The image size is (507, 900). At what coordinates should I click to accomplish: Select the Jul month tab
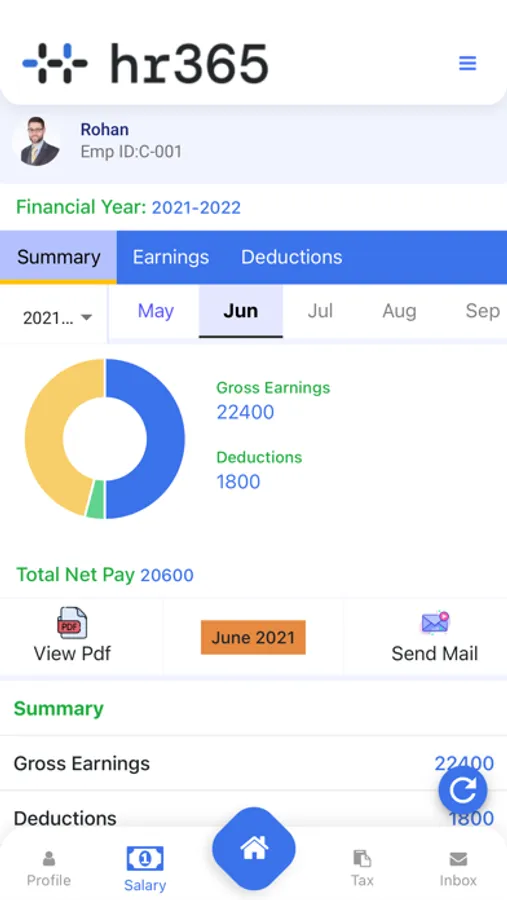320,311
